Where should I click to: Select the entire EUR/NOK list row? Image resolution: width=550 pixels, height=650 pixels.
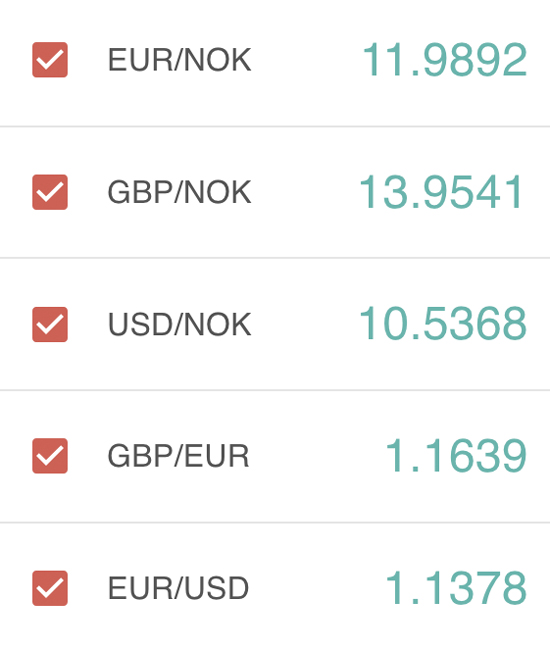pyautogui.click(x=275, y=63)
